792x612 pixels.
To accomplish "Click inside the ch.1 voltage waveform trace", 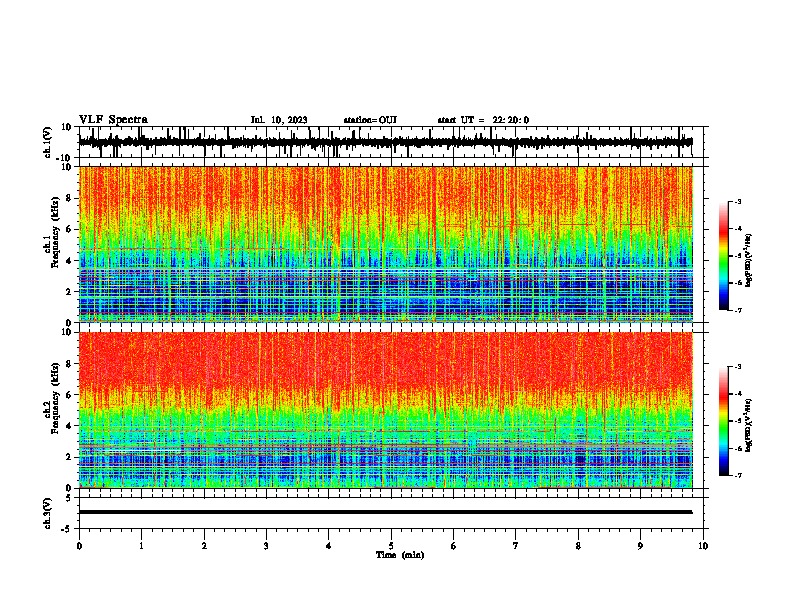I will [385, 142].
